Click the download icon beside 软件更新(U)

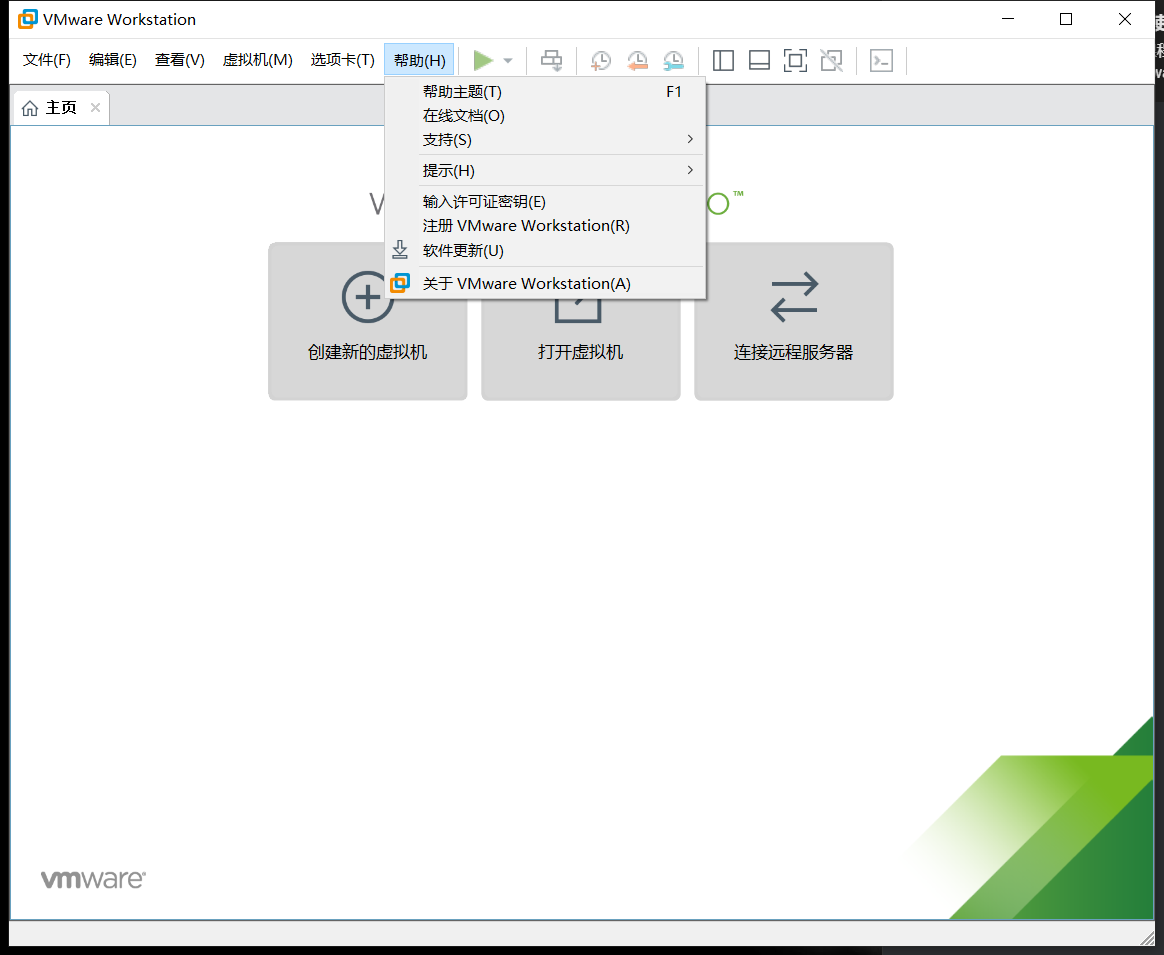coord(400,249)
